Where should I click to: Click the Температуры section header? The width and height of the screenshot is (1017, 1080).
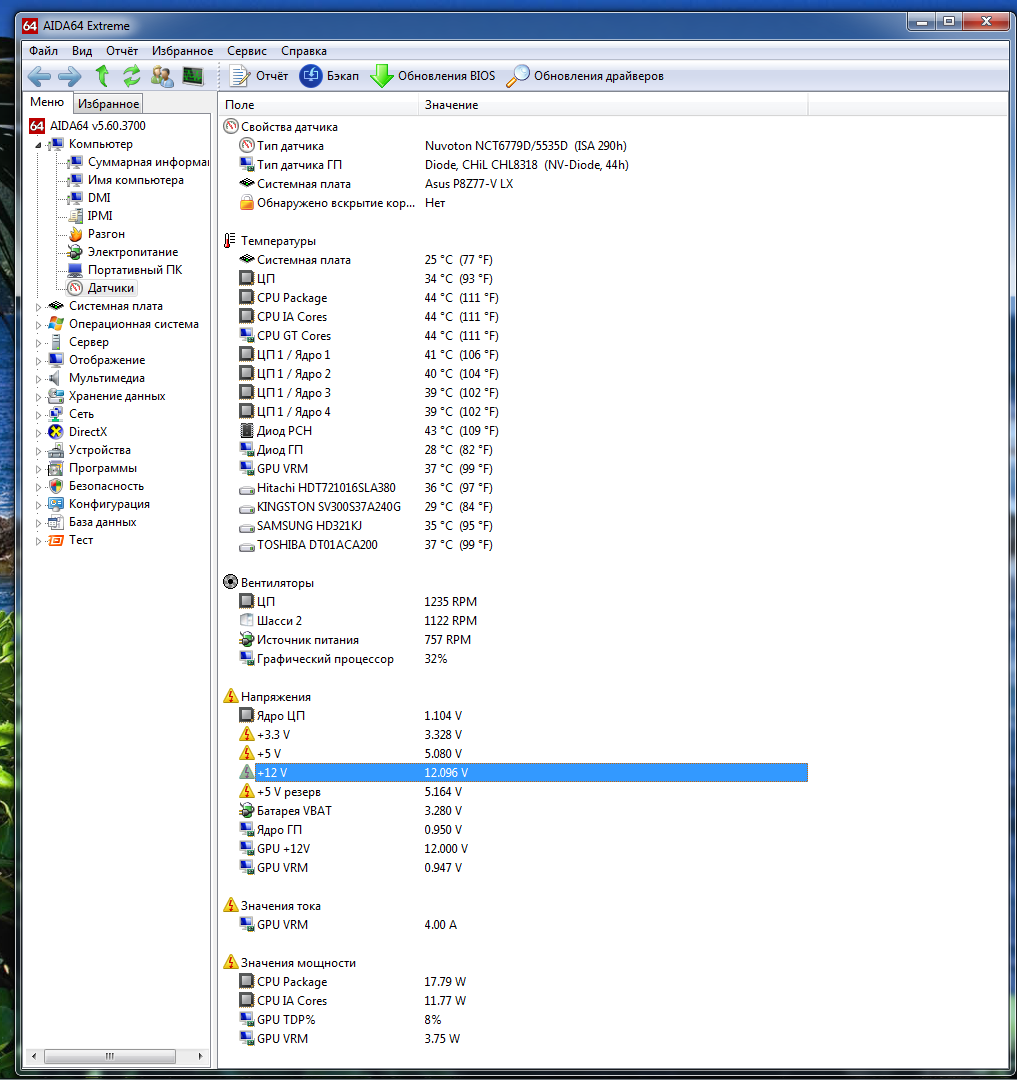pyautogui.click(x=270, y=241)
